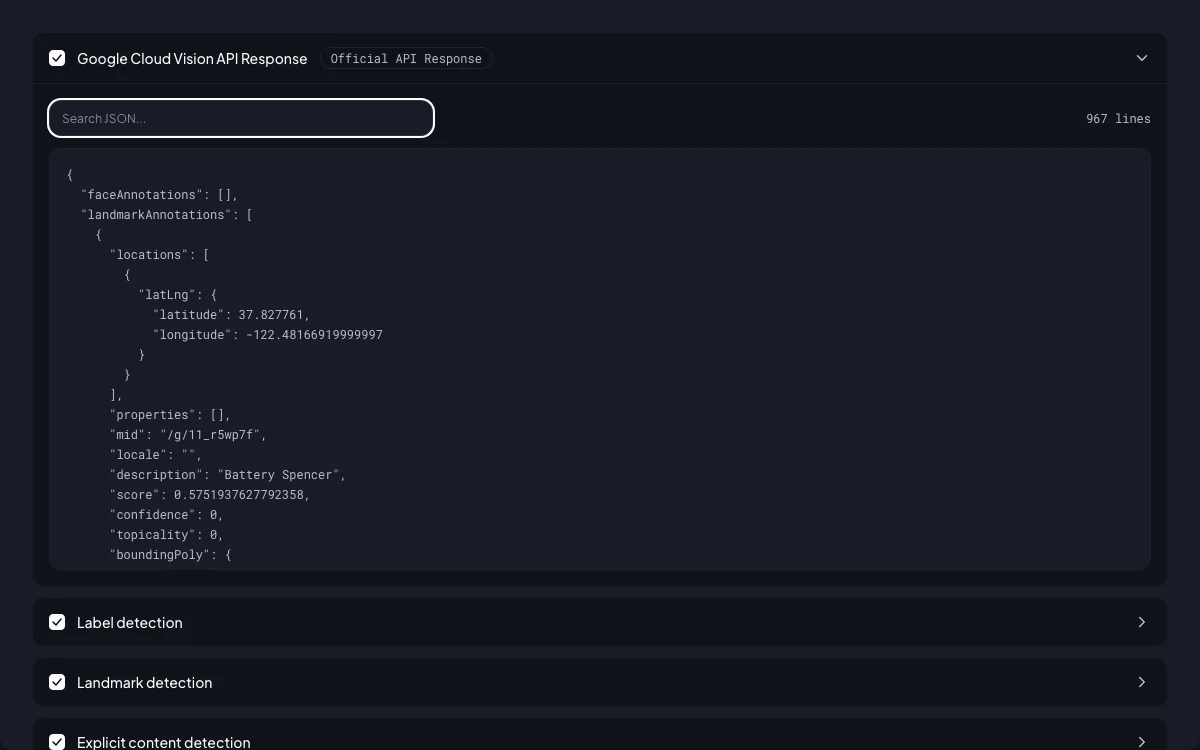Viewport: 1200px width, 750px height.
Task: Expand the Label detection section chevron
Action: click(1142, 622)
